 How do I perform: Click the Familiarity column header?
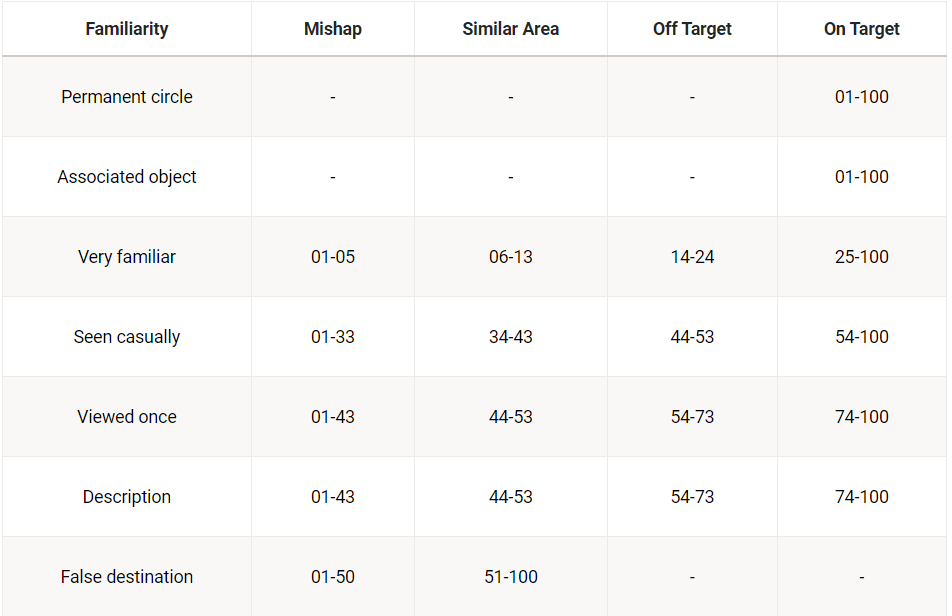(x=127, y=29)
